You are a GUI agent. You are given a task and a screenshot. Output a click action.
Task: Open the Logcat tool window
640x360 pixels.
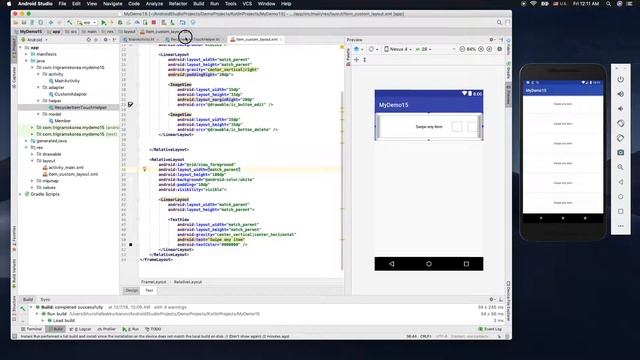[81, 329]
